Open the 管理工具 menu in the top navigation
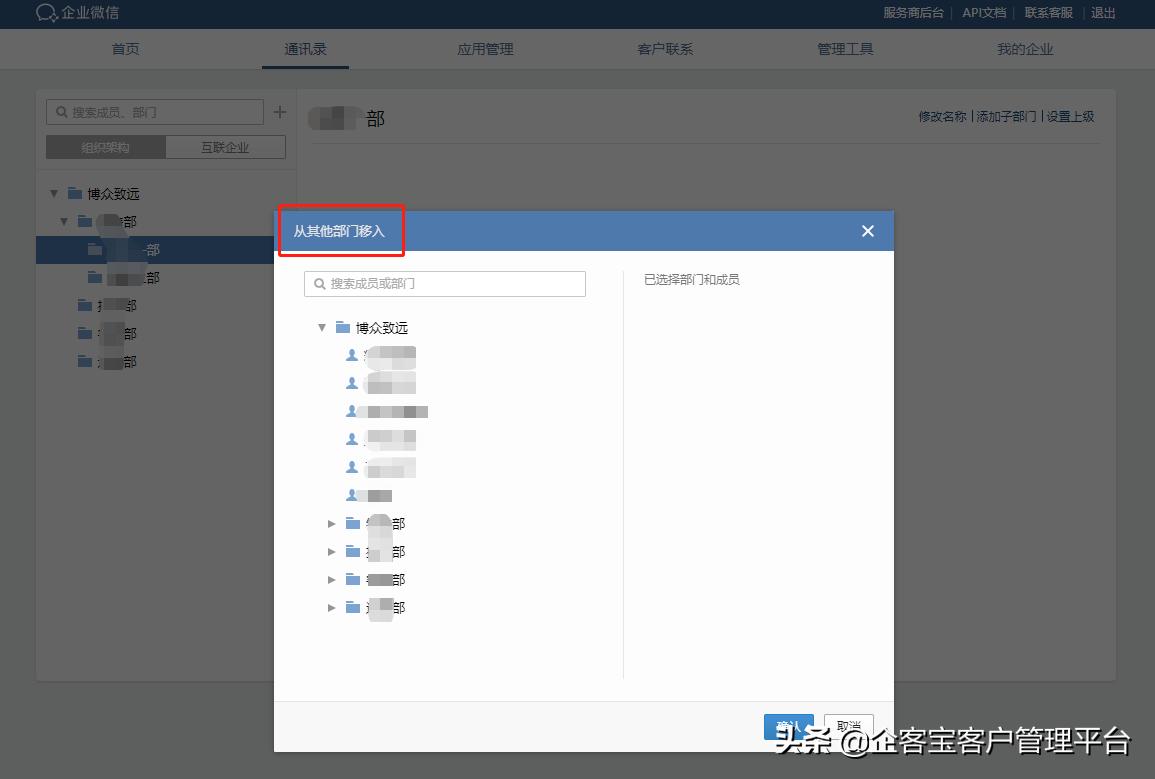This screenshot has height=779, width=1155. click(x=844, y=47)
